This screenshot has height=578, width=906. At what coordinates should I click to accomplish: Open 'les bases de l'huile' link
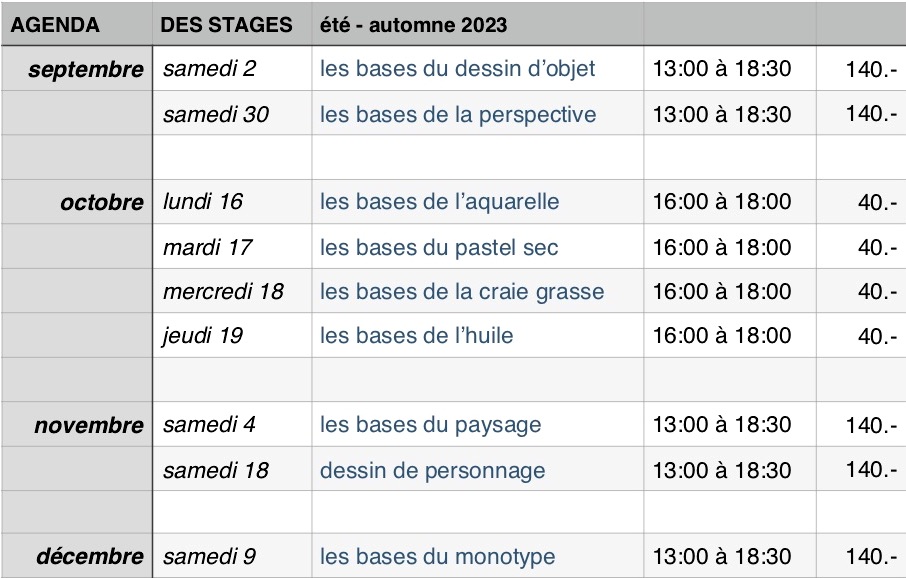tap(416, 335)
